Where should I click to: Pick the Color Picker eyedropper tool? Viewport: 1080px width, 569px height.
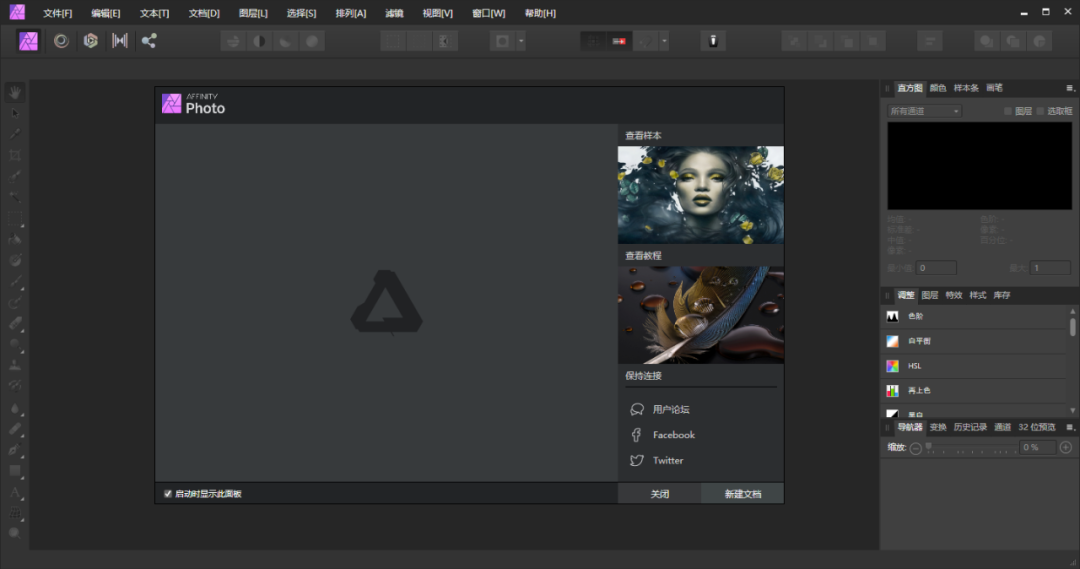(14, 134)
